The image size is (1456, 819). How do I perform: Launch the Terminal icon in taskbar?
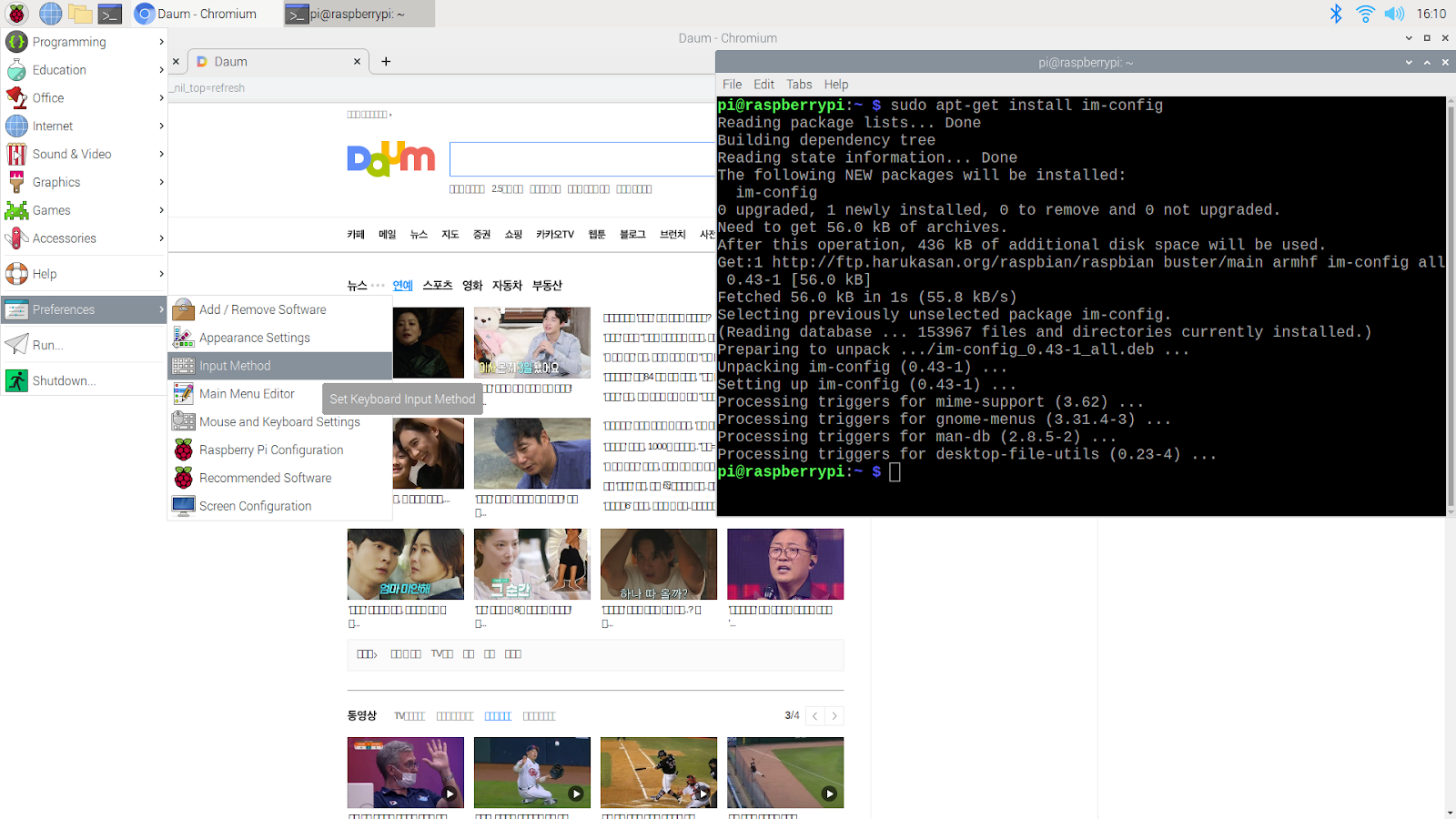coord(110,14)
